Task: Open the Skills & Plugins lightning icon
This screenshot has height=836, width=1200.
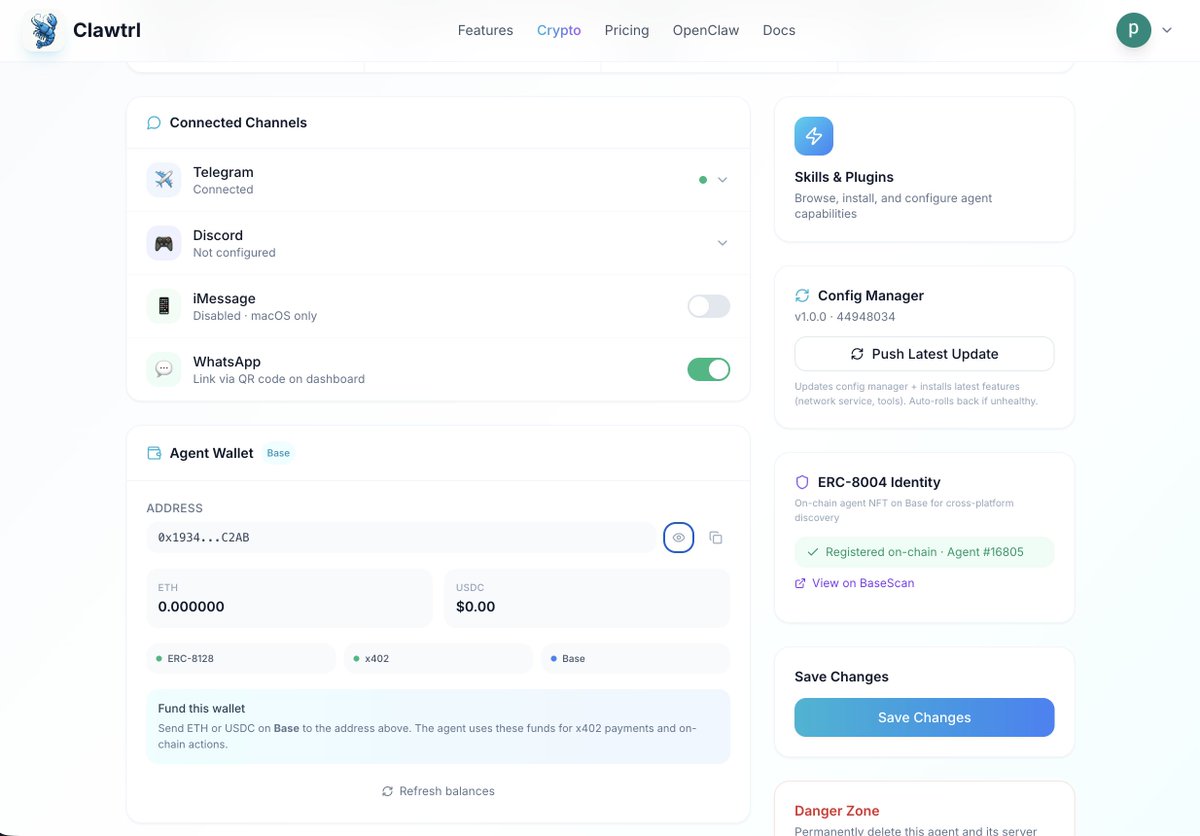Action: click(x=814, y=136)
